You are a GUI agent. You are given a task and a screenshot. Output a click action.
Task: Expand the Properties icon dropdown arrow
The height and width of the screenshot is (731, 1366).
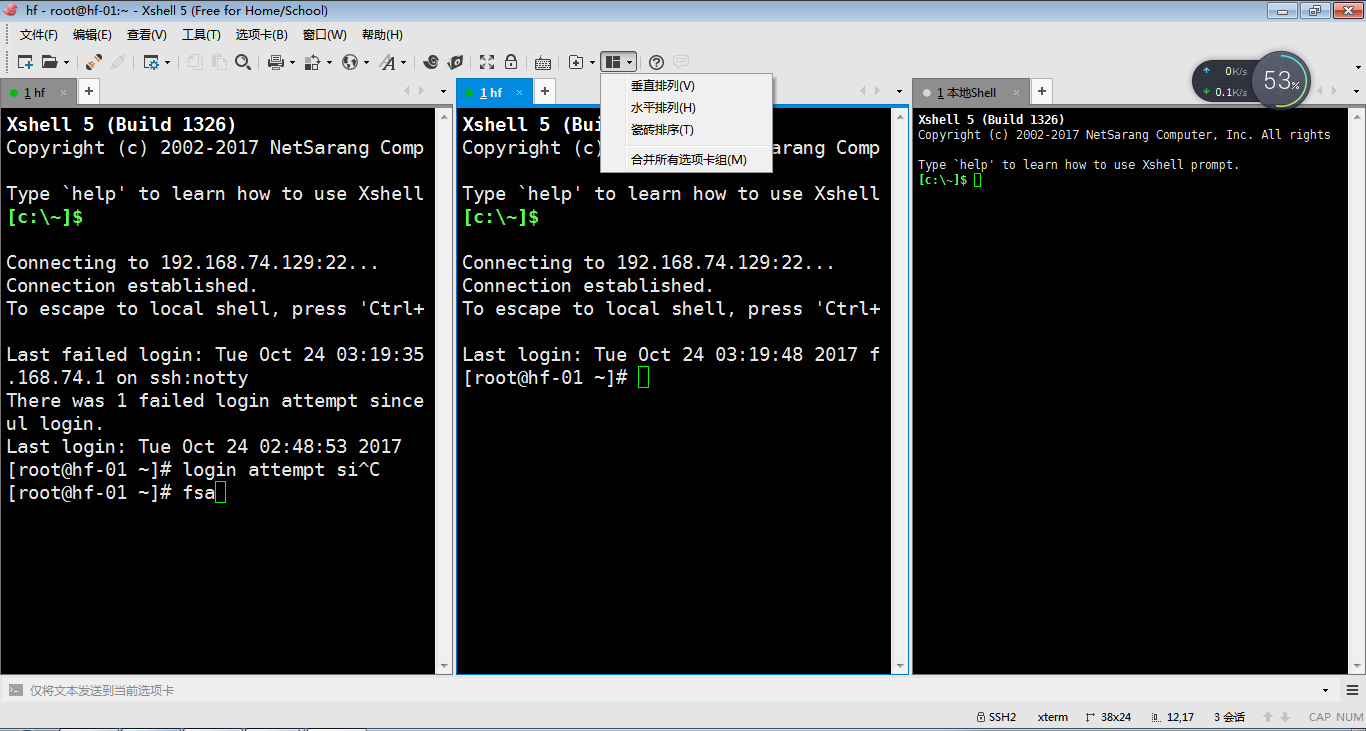(x=167, y=62)
